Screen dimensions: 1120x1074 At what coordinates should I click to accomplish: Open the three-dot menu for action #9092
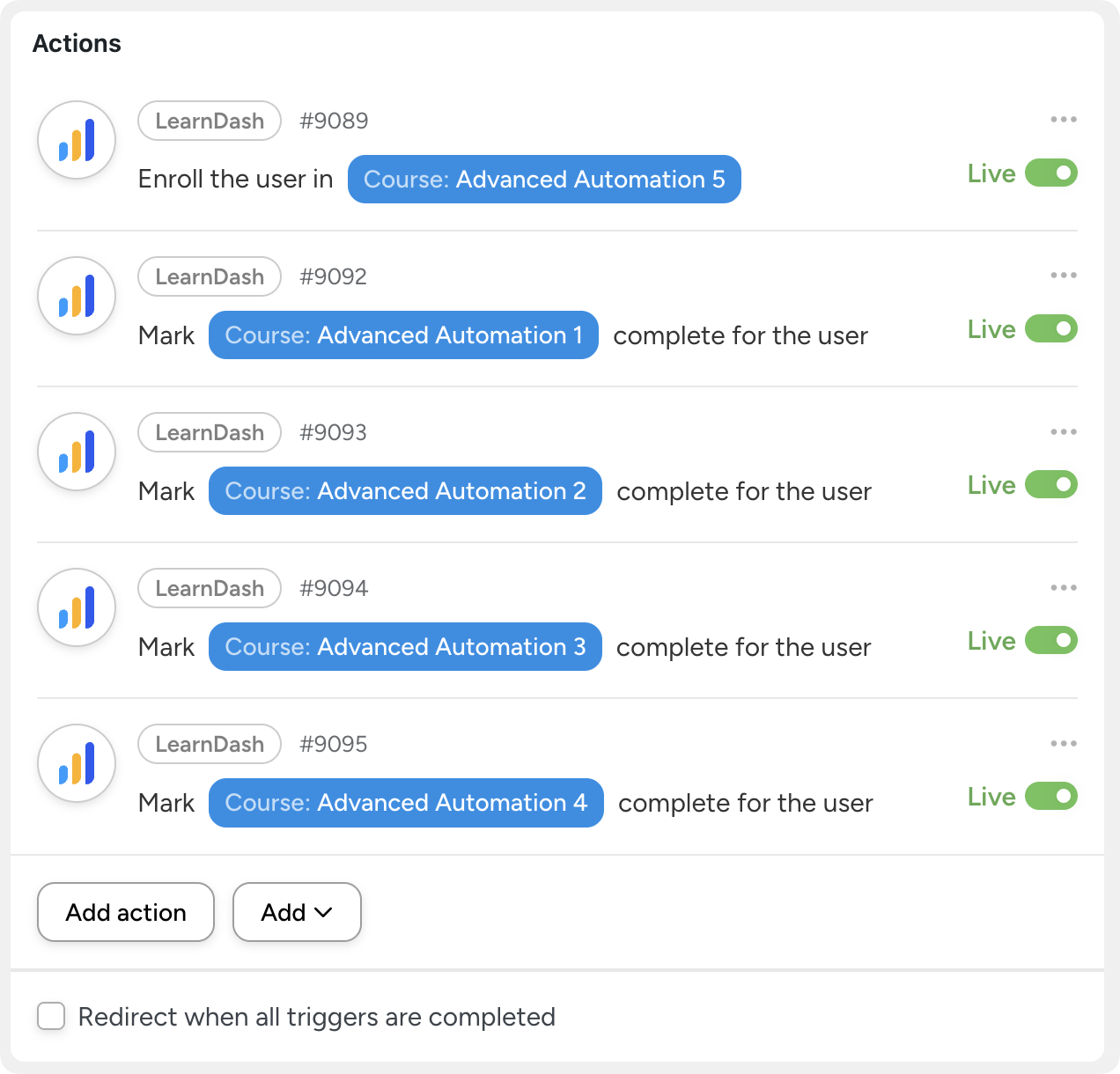pos(1063,276)
